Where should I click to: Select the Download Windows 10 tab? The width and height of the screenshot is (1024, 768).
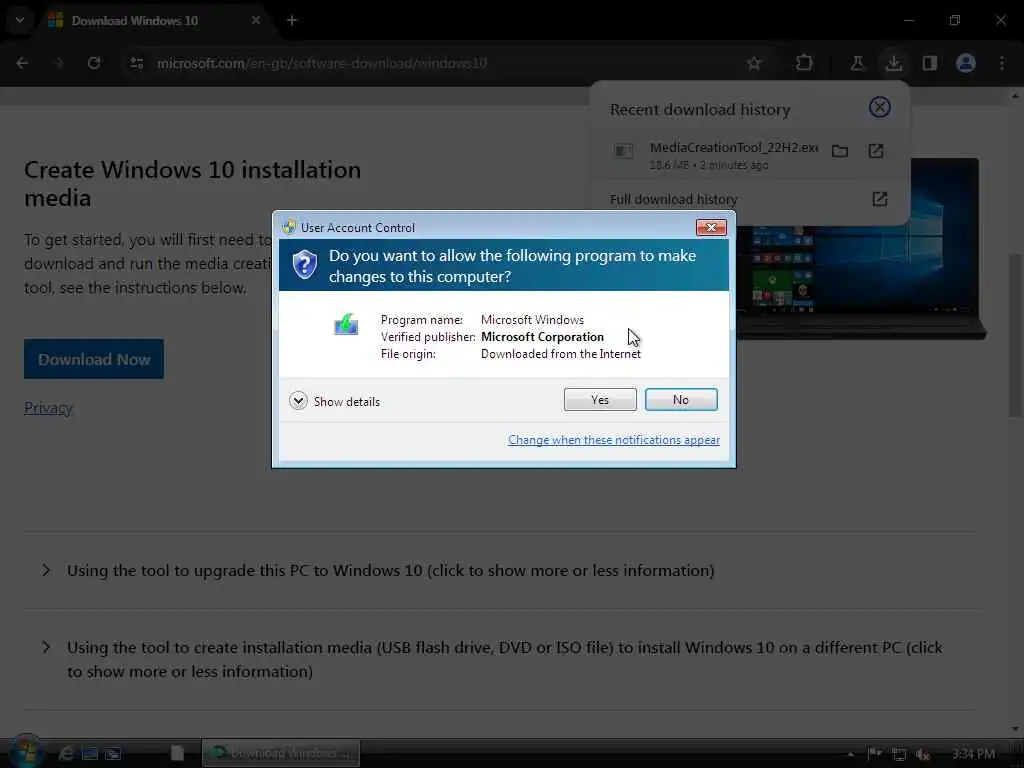(155, 21)
